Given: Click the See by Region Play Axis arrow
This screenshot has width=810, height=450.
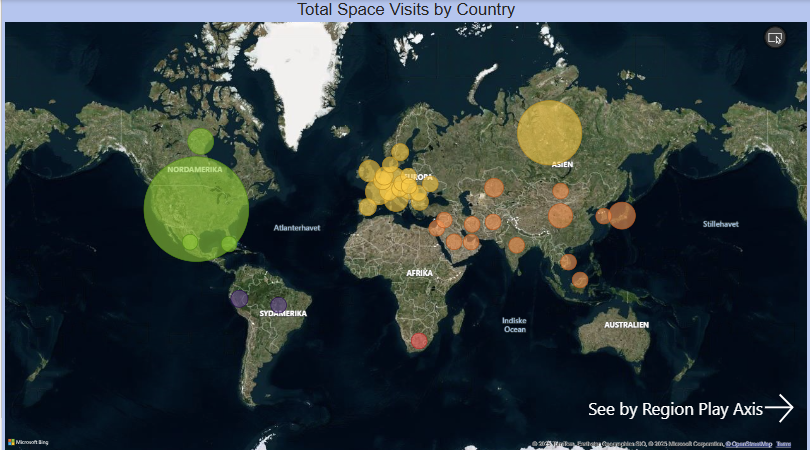Looking at the screenshot, I should tap(779, 408).
